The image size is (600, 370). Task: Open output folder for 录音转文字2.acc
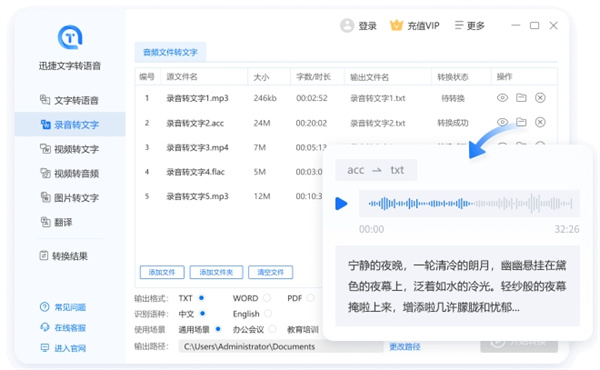[x=521, y=122]
